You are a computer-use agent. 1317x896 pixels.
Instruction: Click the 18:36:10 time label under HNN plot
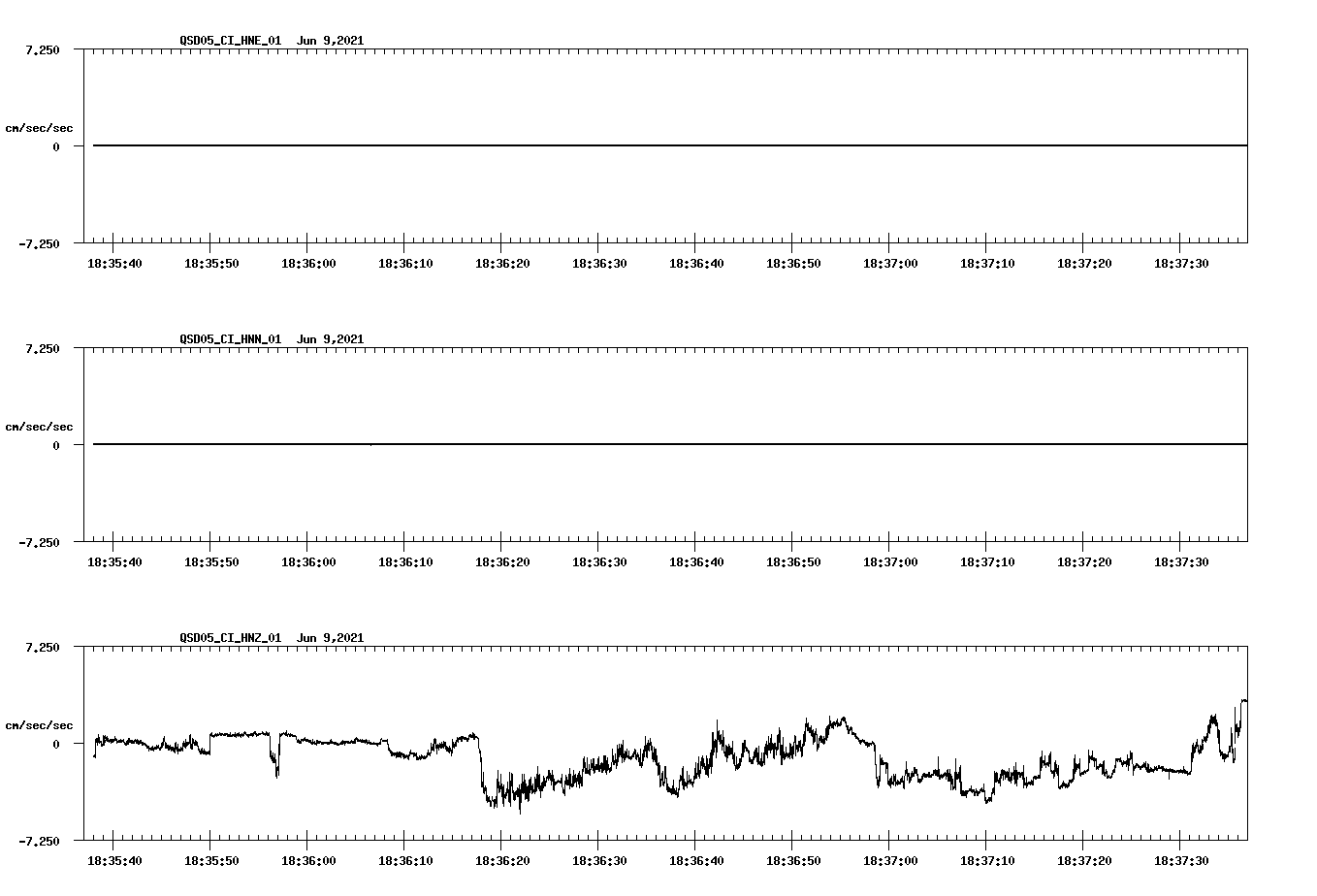(x=405, y=562)
